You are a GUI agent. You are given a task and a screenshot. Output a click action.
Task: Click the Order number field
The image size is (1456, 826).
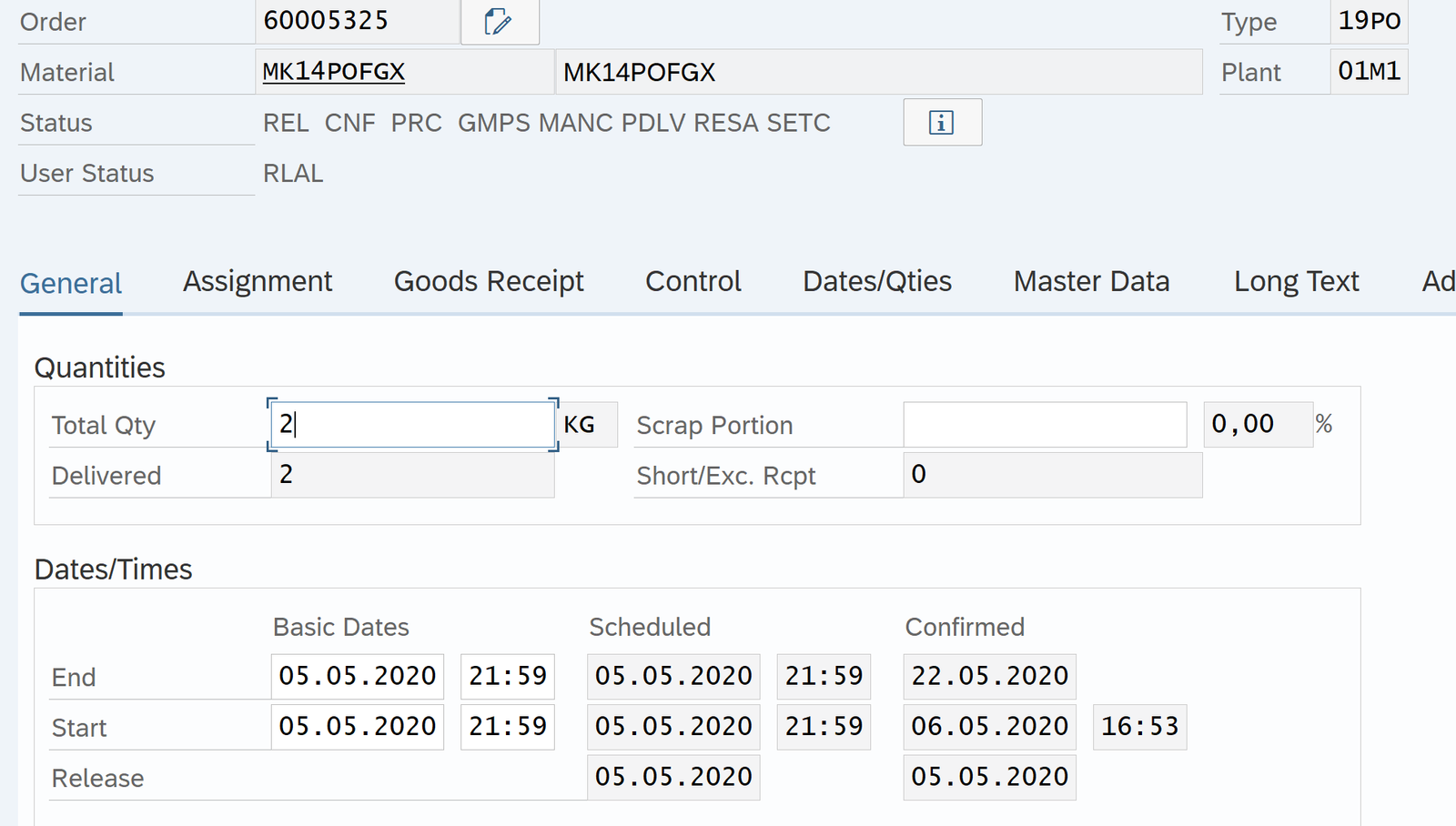(x=357, y=21)
